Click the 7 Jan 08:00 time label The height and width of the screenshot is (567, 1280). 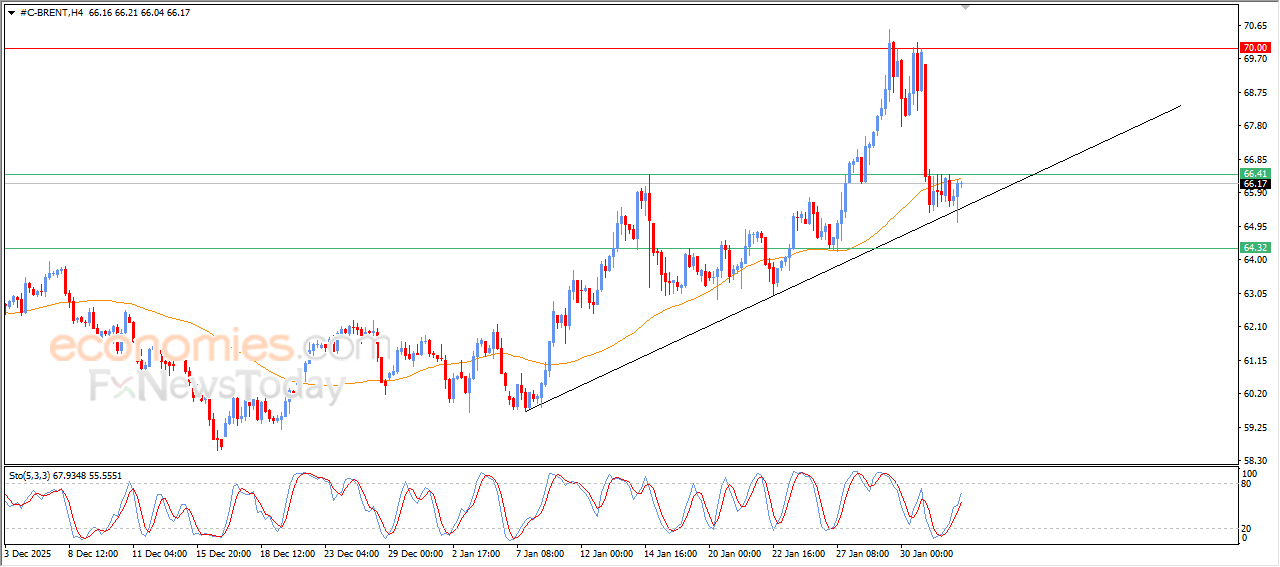click(542, 553)
